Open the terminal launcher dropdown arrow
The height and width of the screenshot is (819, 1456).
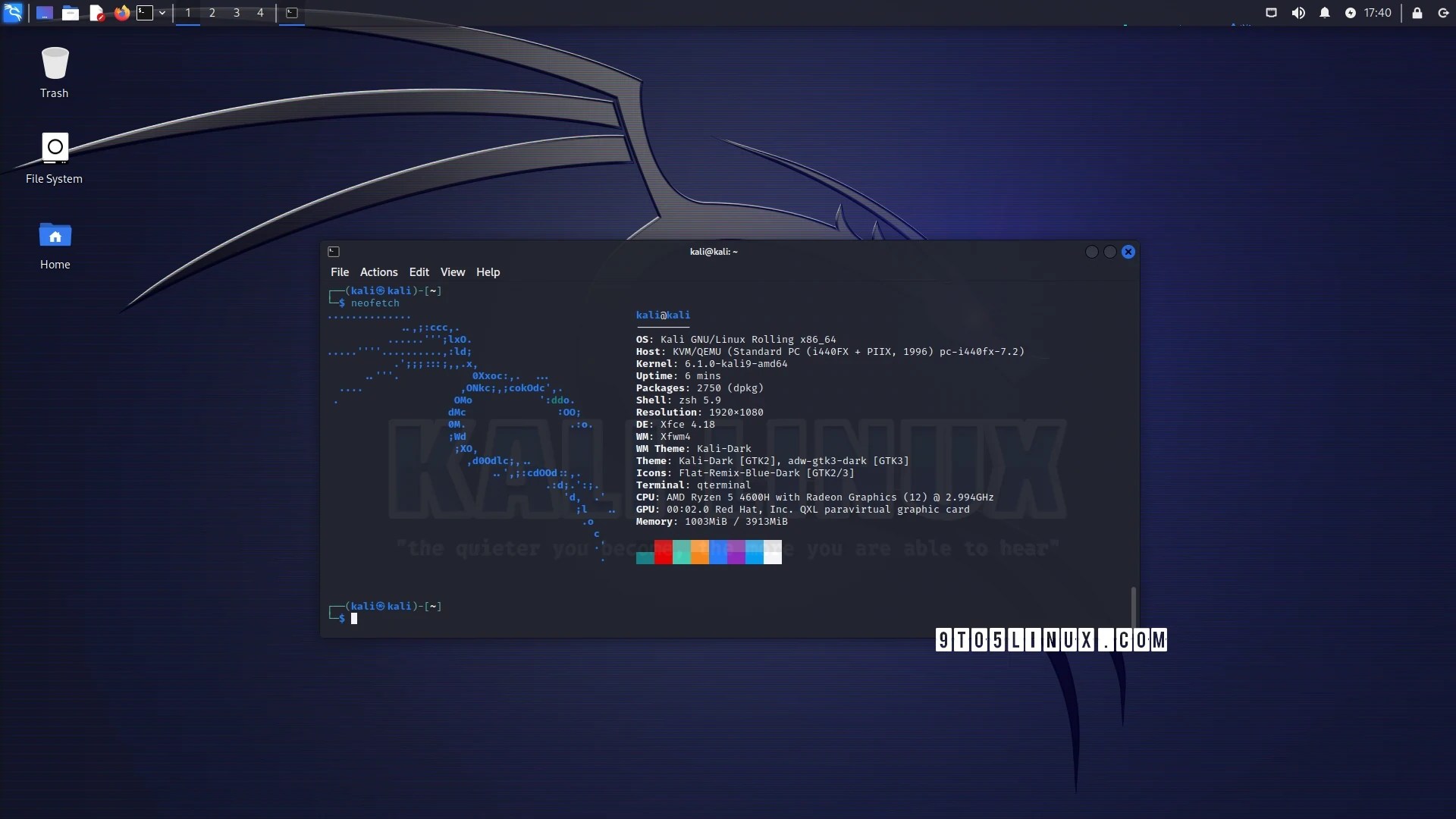162,13
